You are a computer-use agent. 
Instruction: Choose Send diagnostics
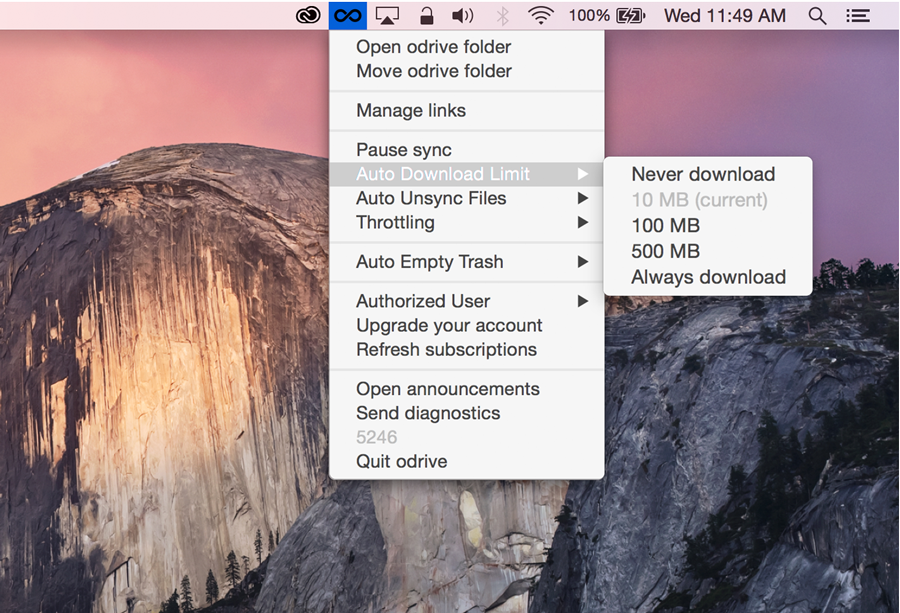point(467,413)
